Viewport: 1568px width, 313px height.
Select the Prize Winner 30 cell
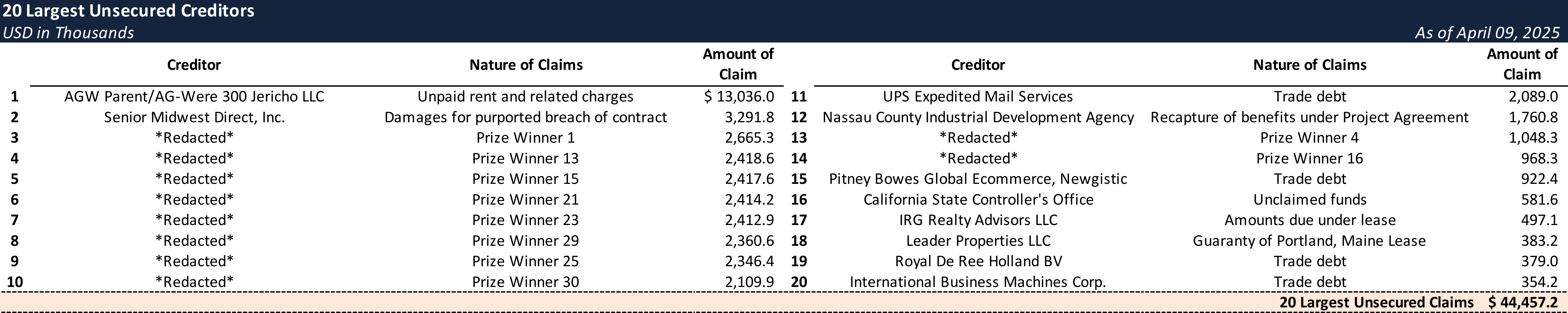tap(525, 282)
